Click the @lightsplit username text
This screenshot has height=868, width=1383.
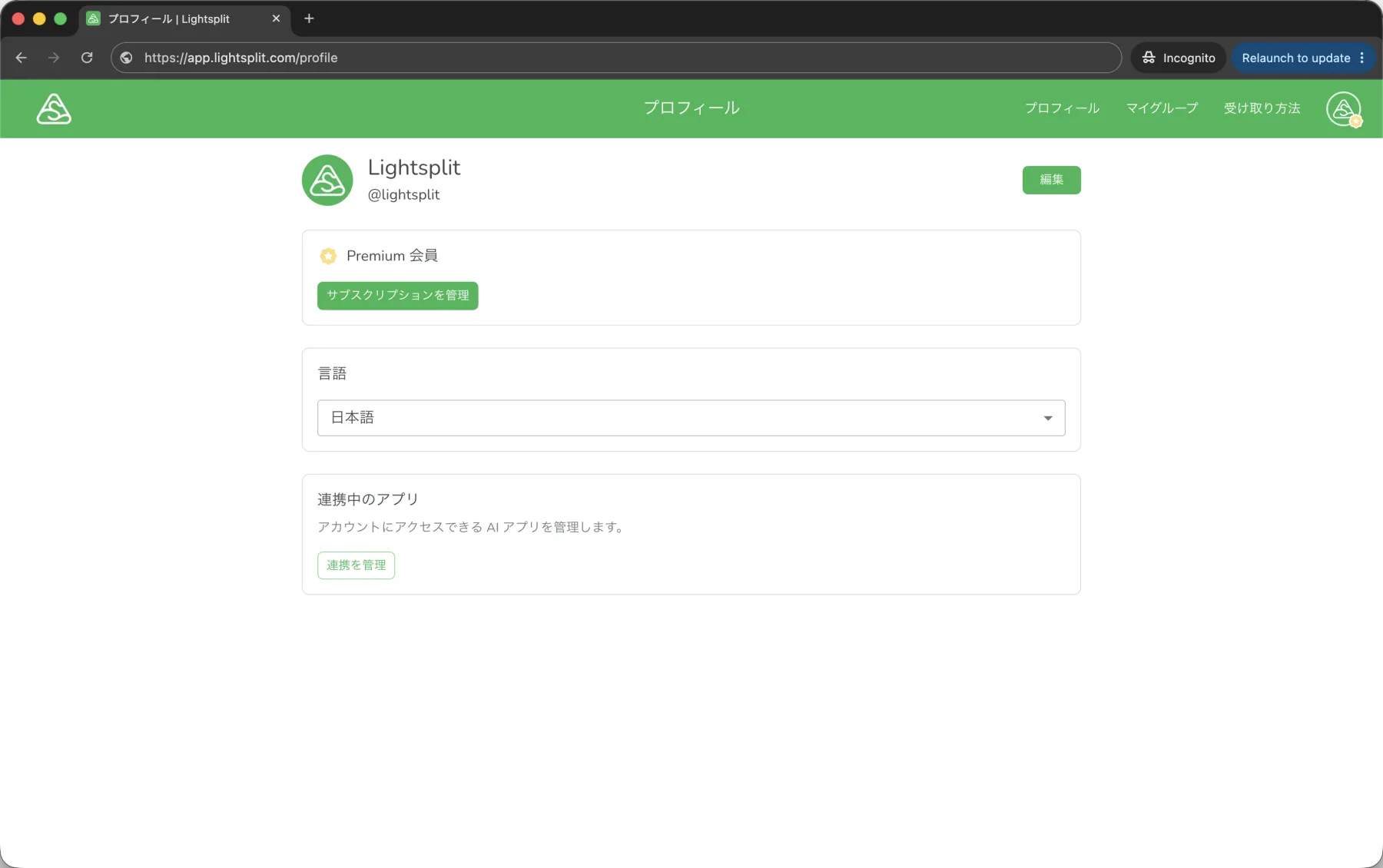(x=403, y=195)
